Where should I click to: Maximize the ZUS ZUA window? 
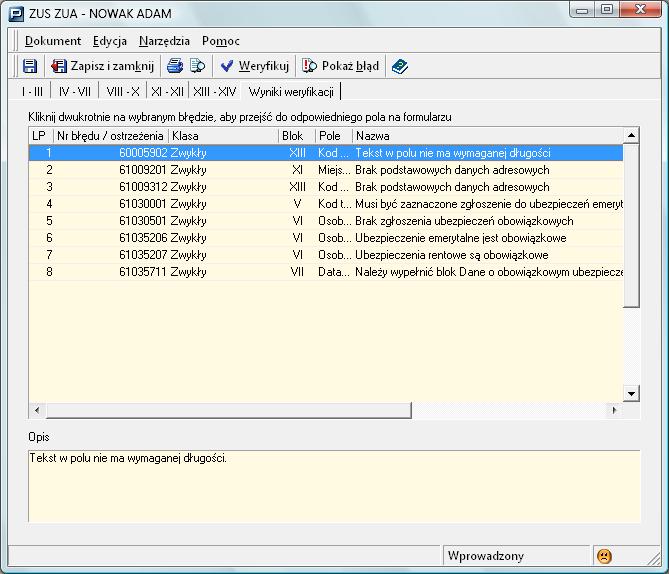coord(607,9)
